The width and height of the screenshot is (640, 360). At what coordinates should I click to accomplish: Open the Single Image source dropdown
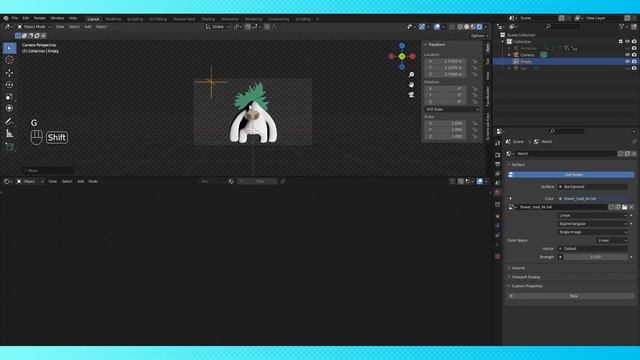click(x=592, y=232)
